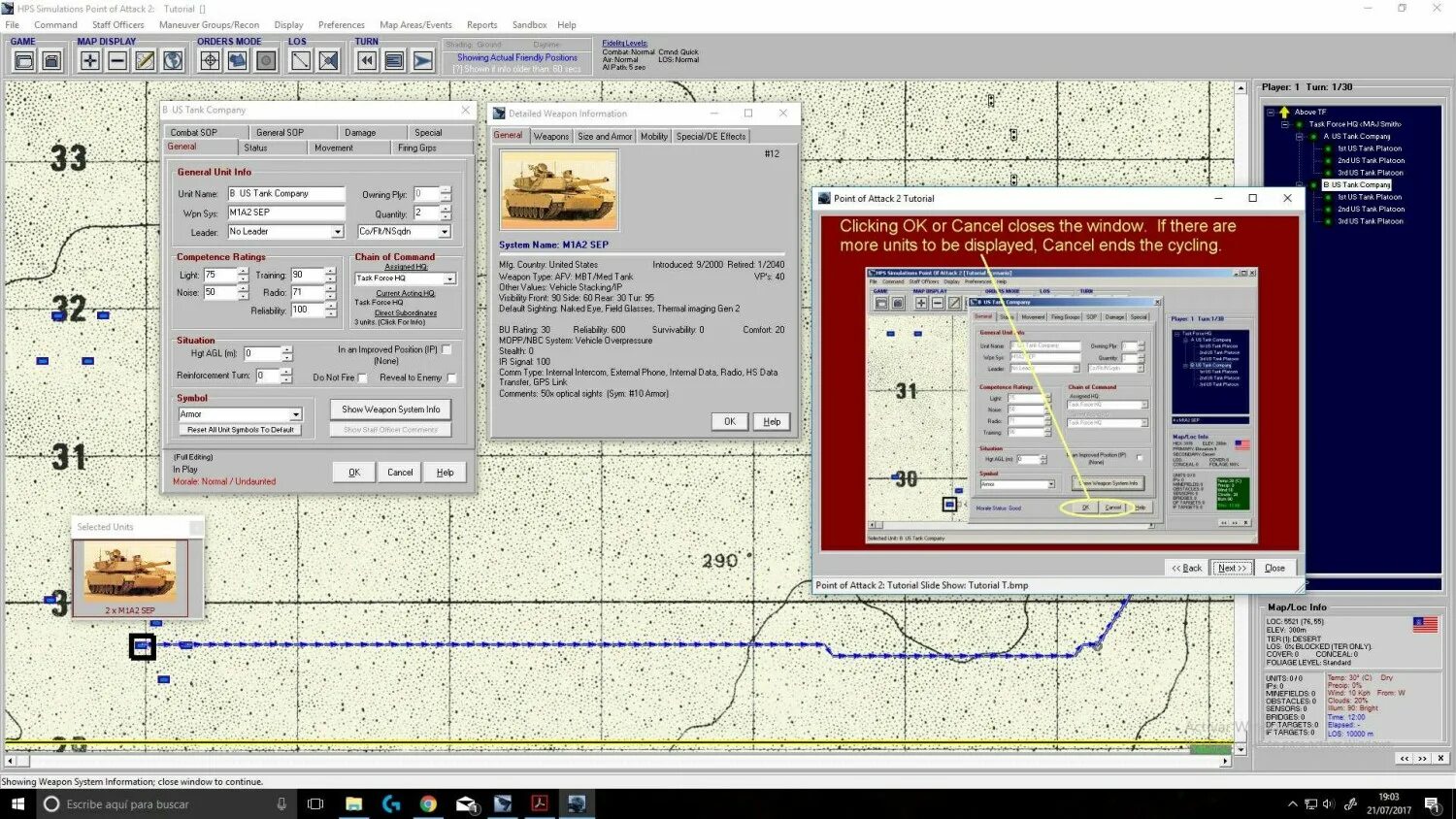Click Show Weapon System Info button

tap(390, 409)
